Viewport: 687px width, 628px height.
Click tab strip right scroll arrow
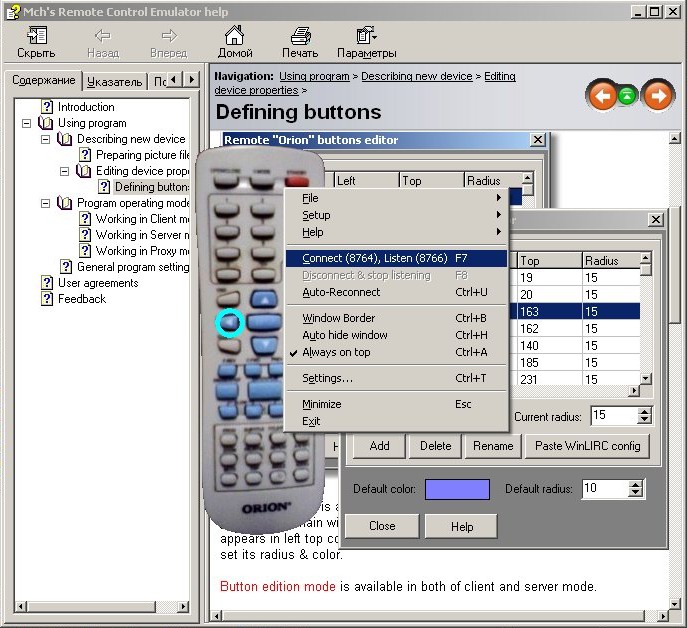coord(191,80)
